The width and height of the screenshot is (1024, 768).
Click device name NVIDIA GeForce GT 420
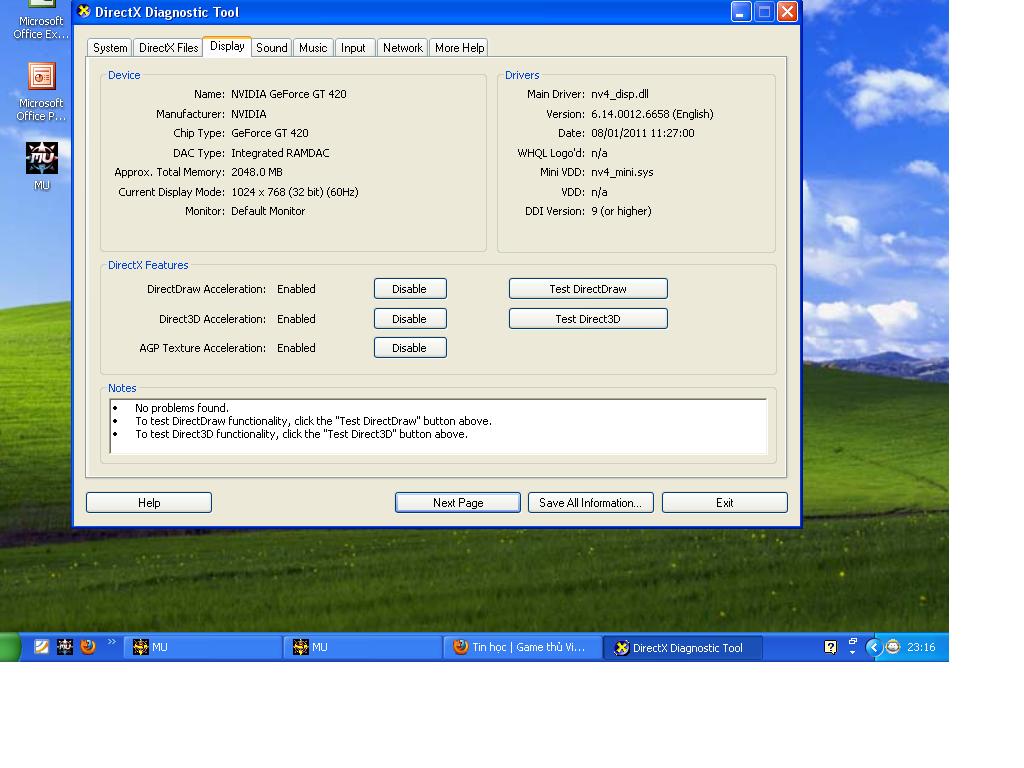click(x=289, y=94)
